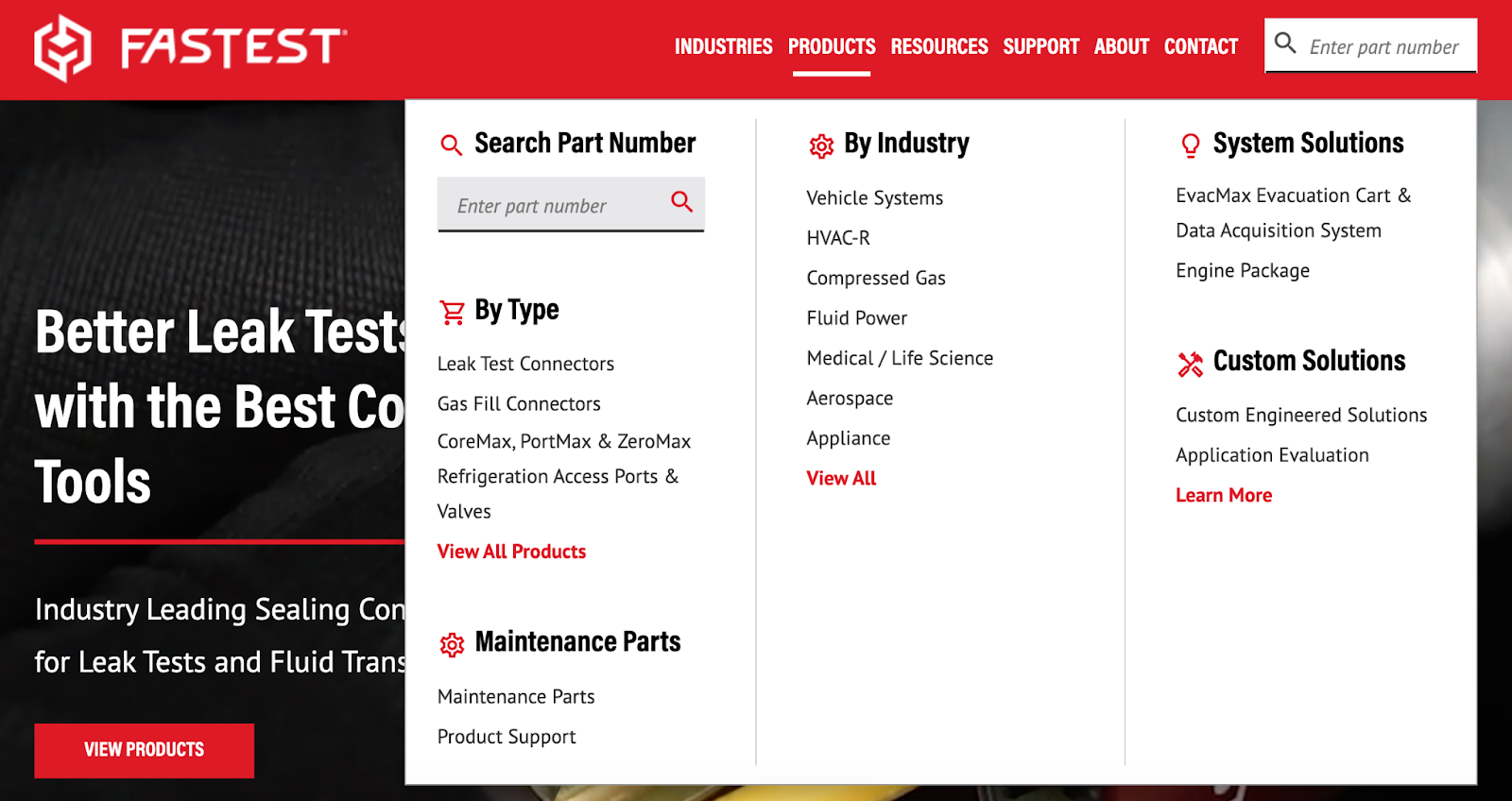Click the FASTEST wordmark text
The width and height of the screenshot is (1512, 801).
[233, 47]
